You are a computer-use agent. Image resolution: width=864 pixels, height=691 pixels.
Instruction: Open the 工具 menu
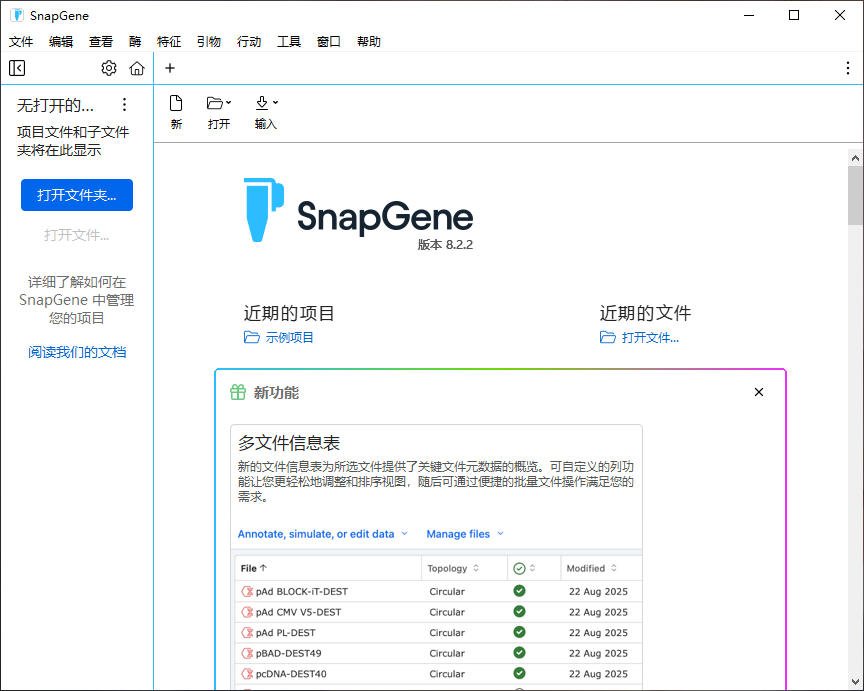click(289, 42)
